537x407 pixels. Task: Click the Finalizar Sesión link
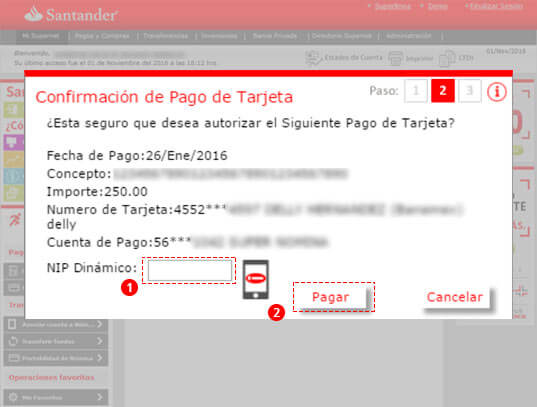coord(496,6)
